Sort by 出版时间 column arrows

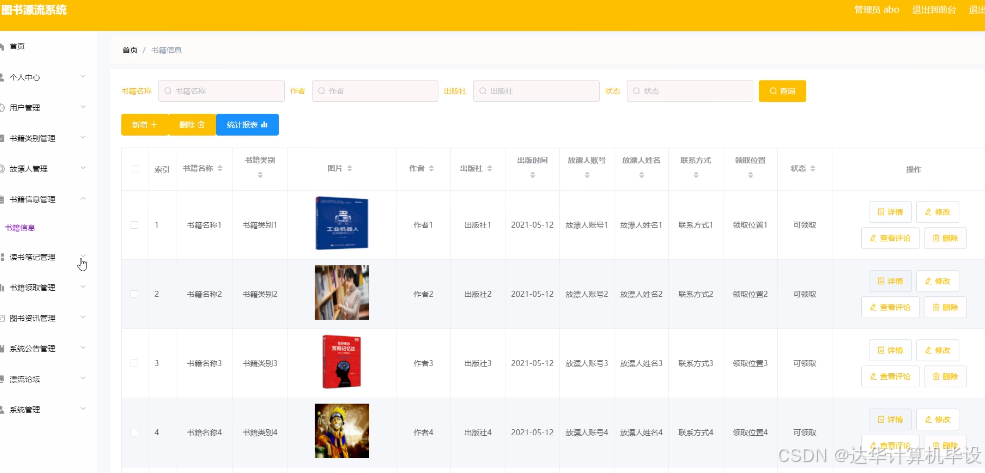click(x=533, y=175)
